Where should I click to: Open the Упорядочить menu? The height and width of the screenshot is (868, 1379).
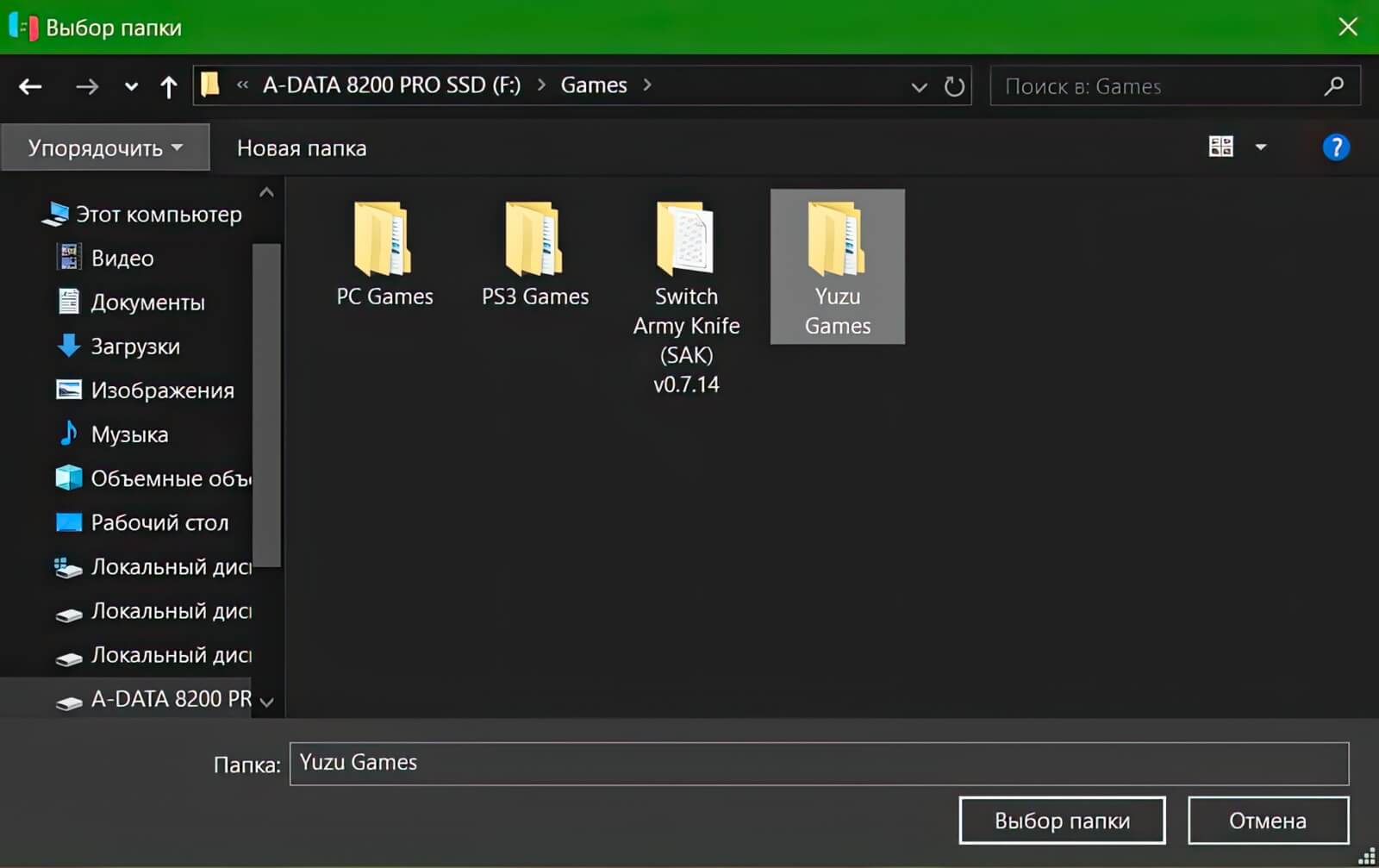pyautogui.click(x=105, y=147)
